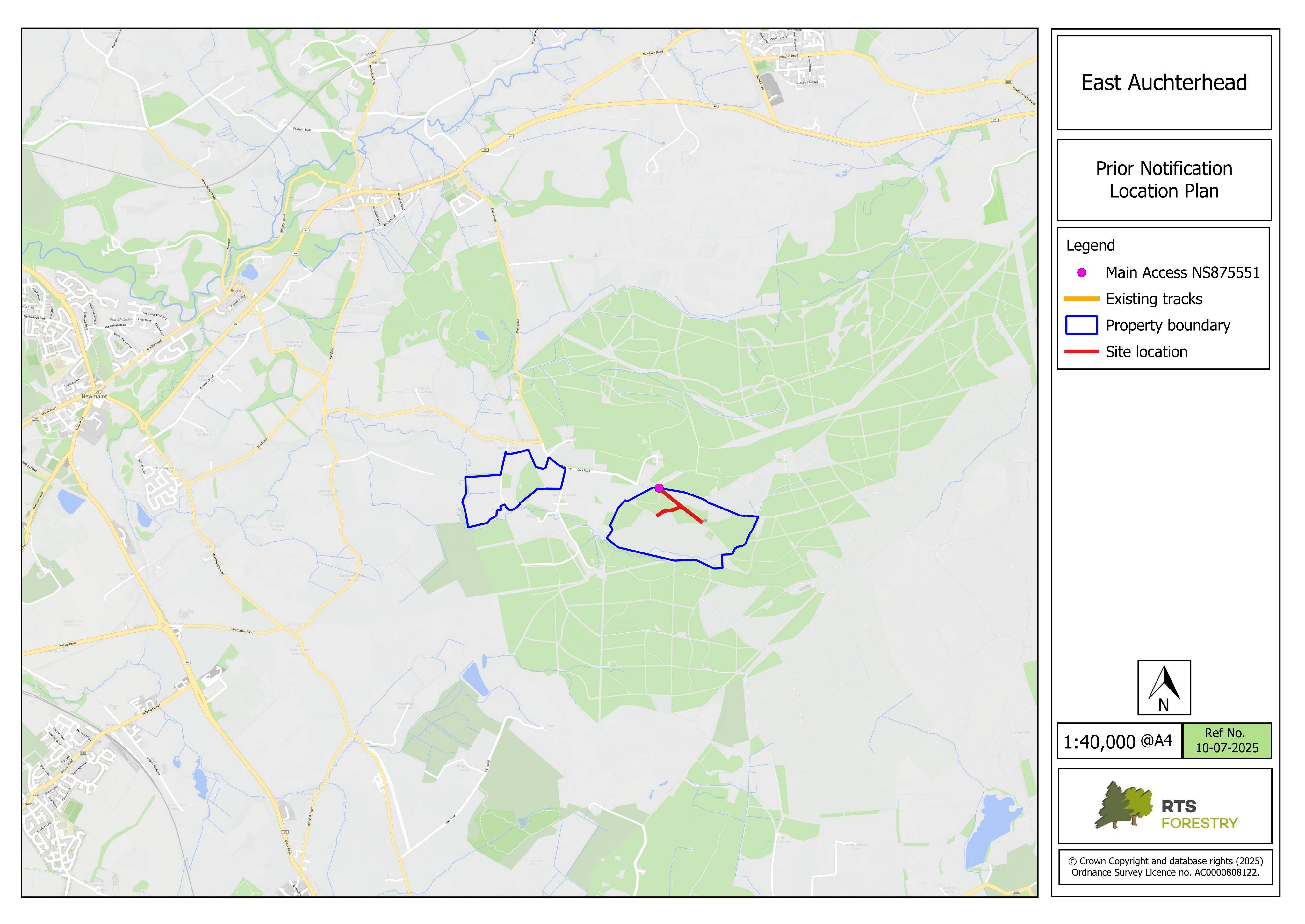Click the RTS Forestry tree logo
Image resolution: width=1305 pixels, height=924 pixels.
point(1125,805)
